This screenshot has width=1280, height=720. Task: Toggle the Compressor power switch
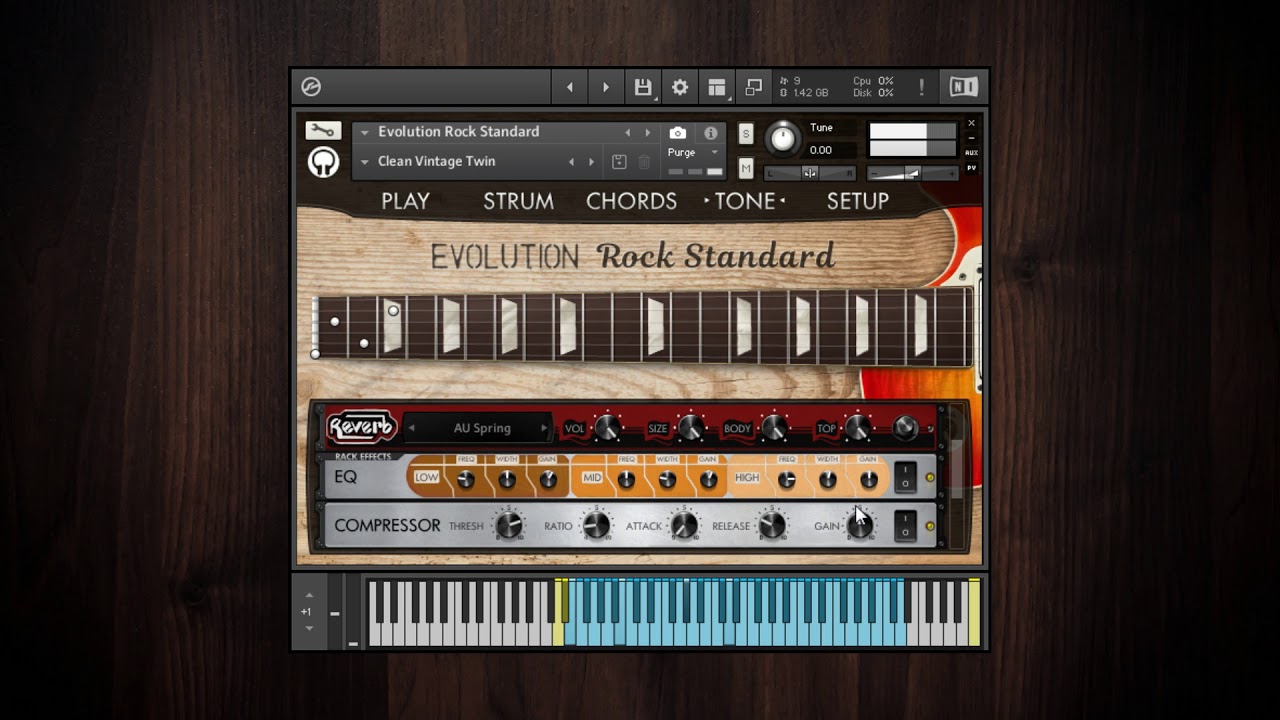point(905,525)
